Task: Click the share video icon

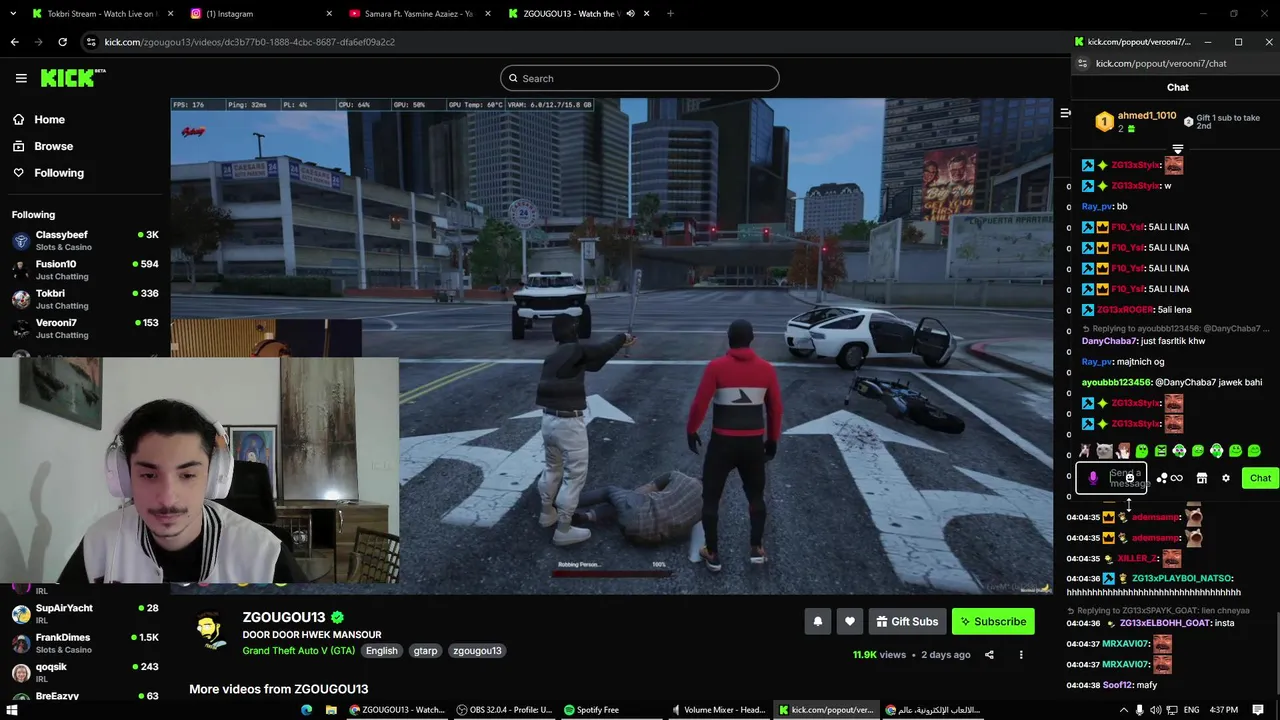Action: [x=989, y=655]
